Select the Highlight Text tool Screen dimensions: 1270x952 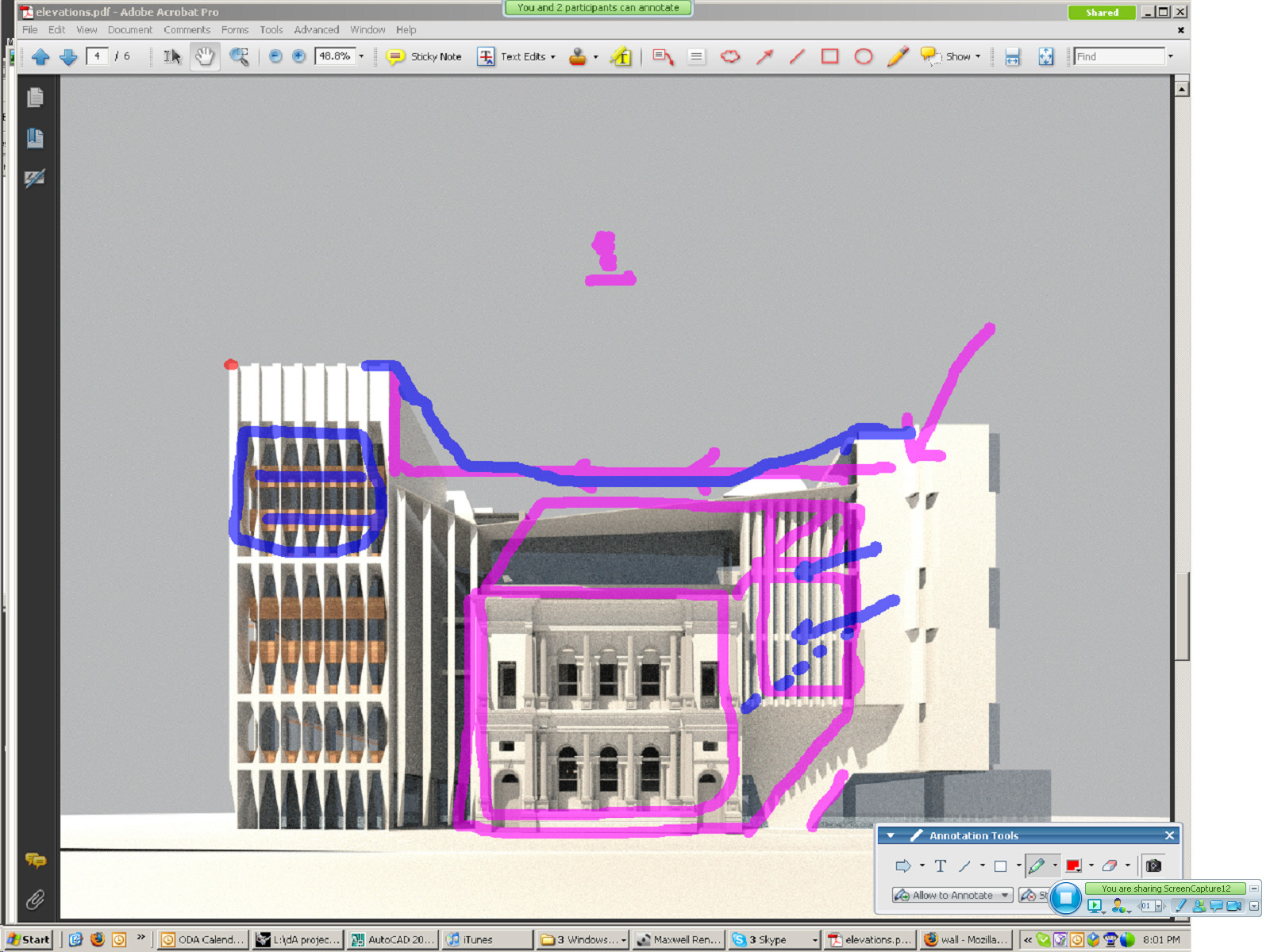tap(622, 56)
